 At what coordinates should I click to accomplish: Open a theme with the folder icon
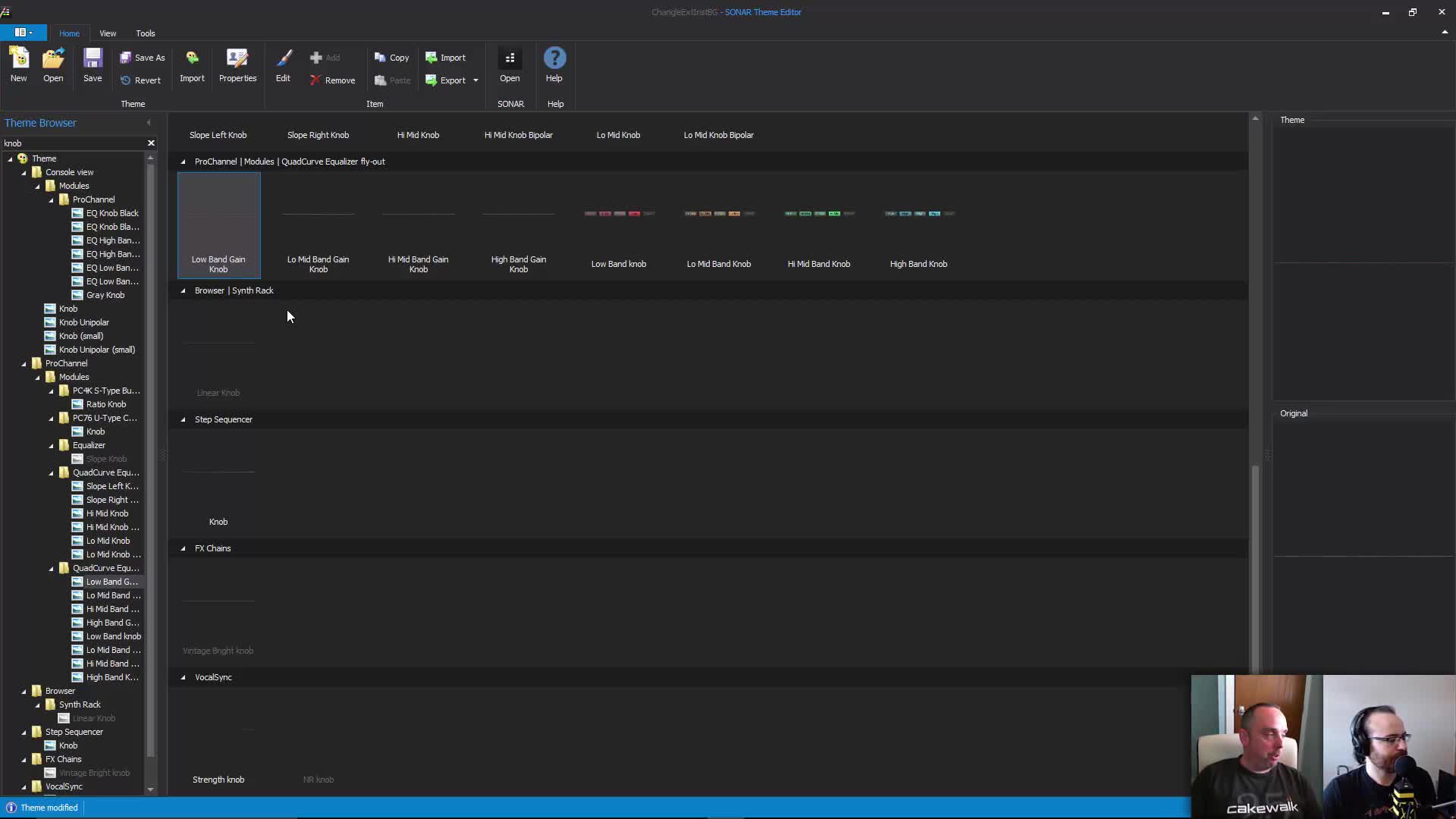tap(53, 59)
